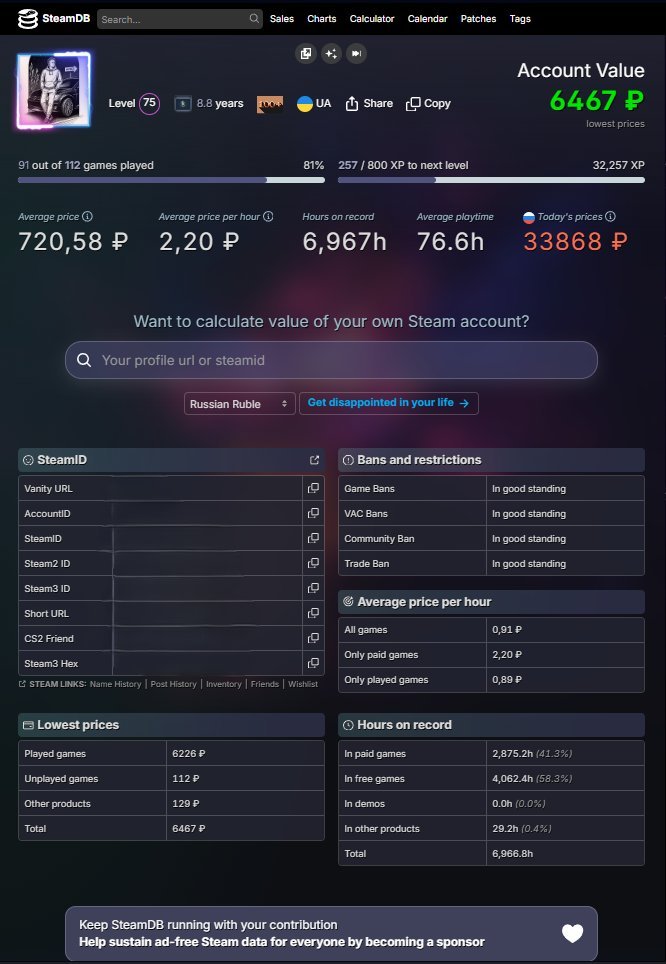Copy the CS2 Friend code
This screenshot has height=964, width=666.
point(313,638)
